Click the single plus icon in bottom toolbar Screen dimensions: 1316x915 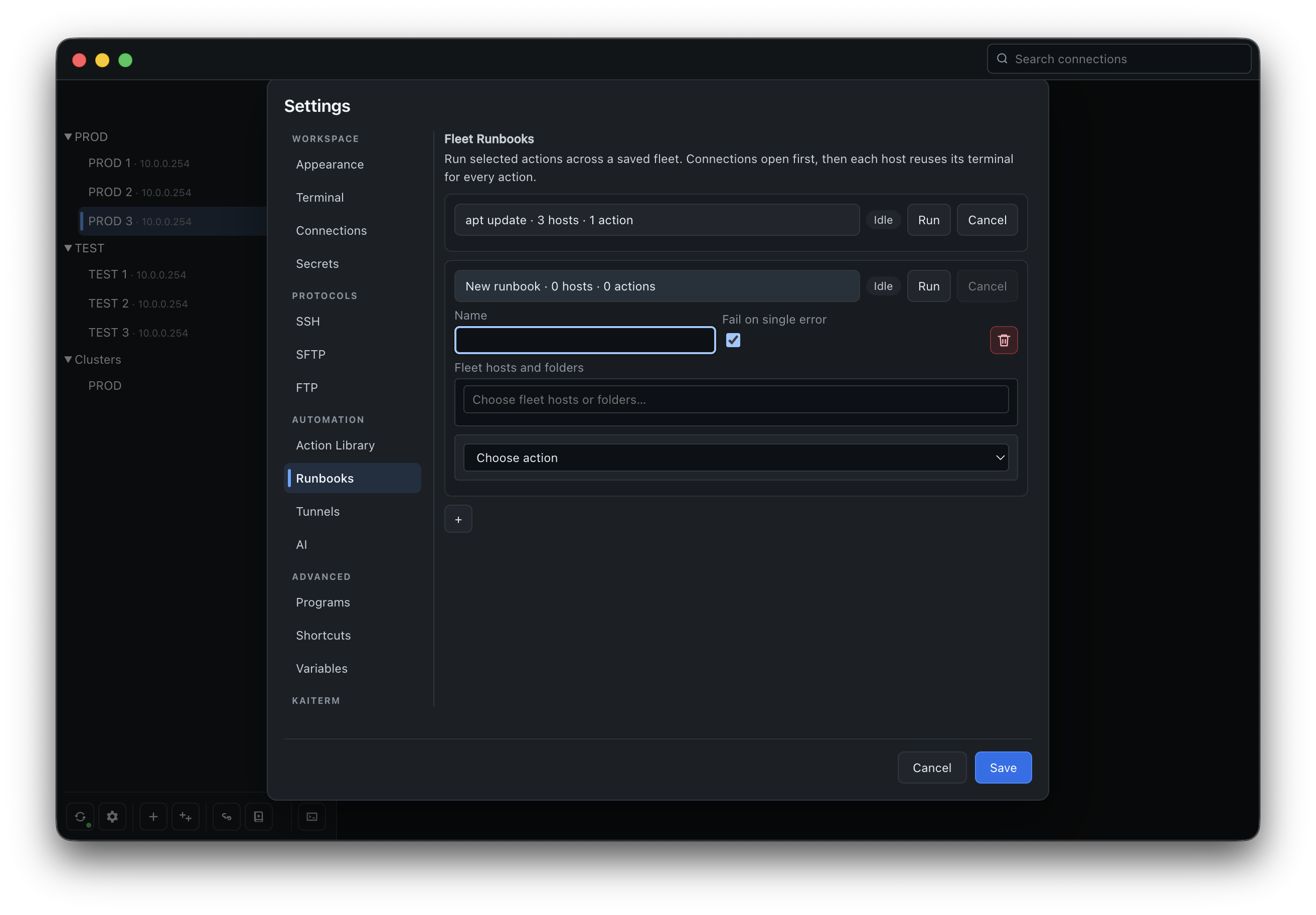click(153, 816)
